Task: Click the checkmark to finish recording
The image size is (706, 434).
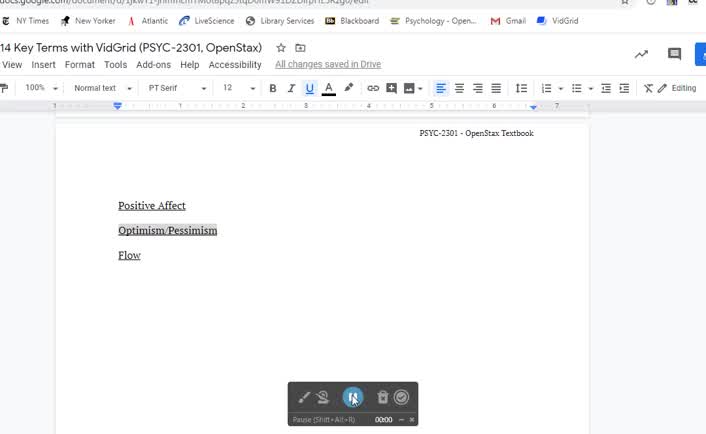Action: pos(401,398)
